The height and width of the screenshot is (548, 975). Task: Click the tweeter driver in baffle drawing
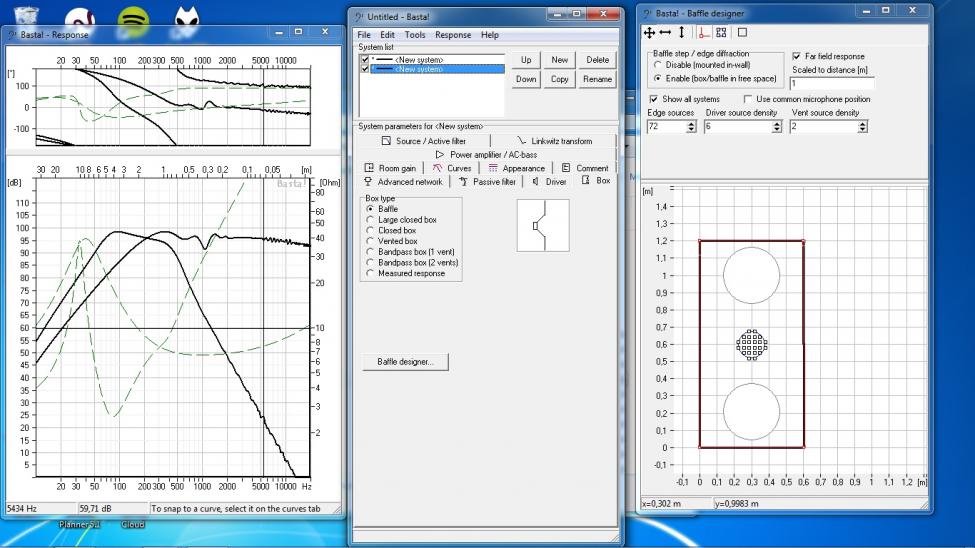pyautogui.click(x=752, y=345)
